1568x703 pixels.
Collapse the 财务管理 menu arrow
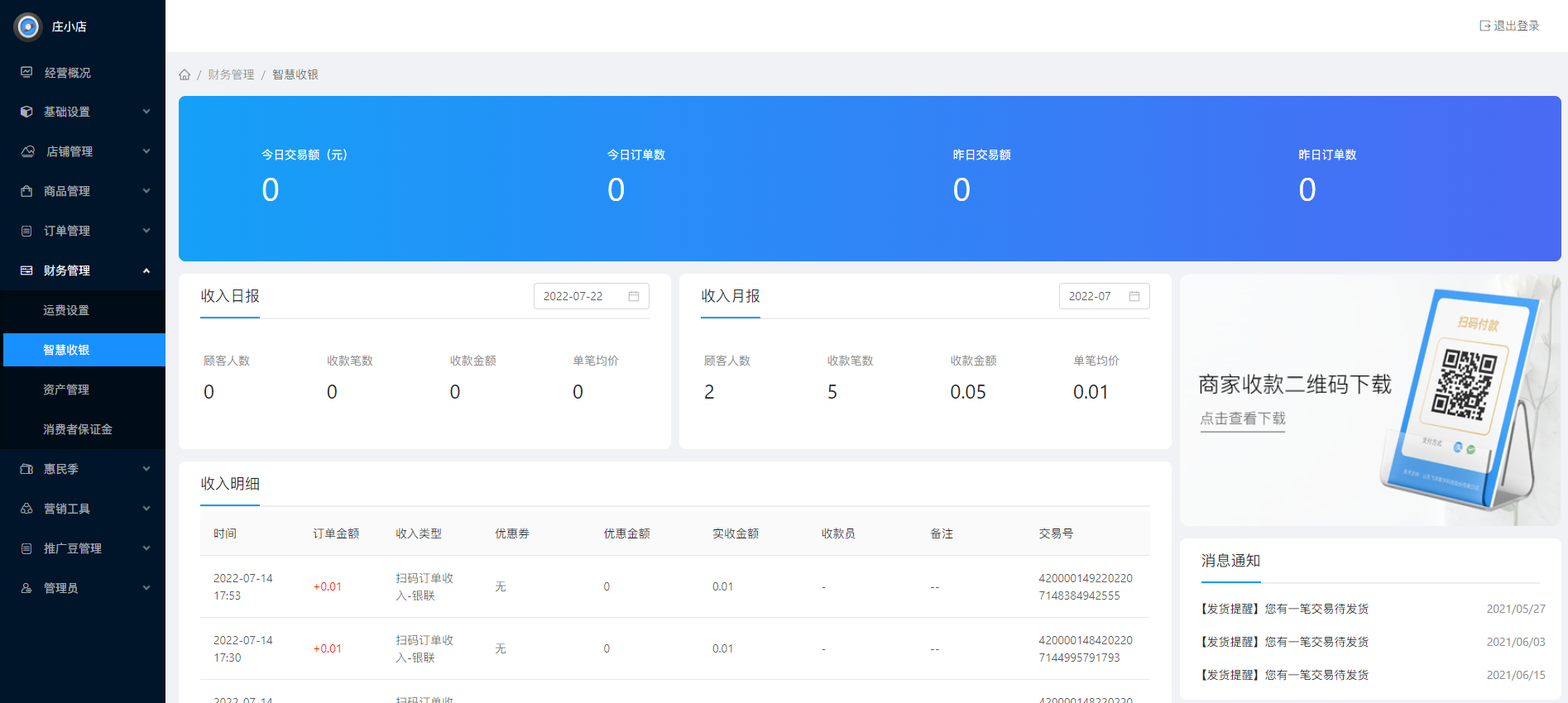point(146,270)
